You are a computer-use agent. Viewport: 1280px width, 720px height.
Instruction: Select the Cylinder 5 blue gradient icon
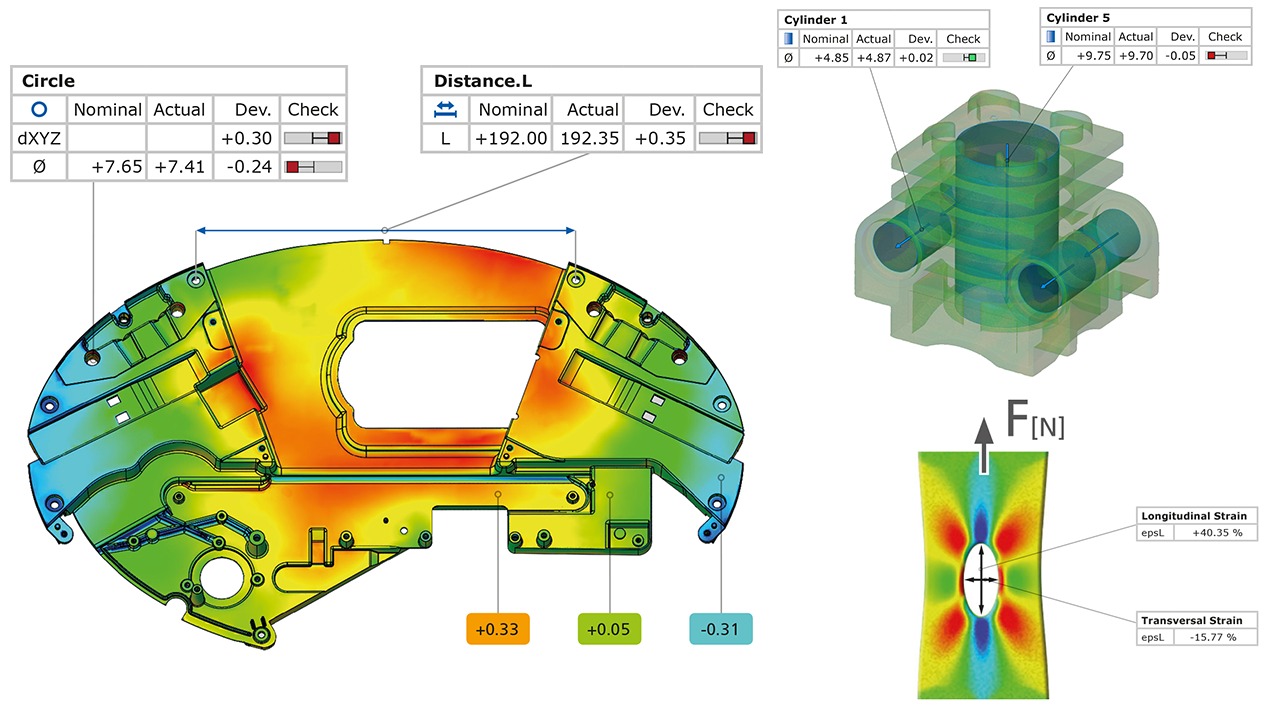coord(1051,37)
